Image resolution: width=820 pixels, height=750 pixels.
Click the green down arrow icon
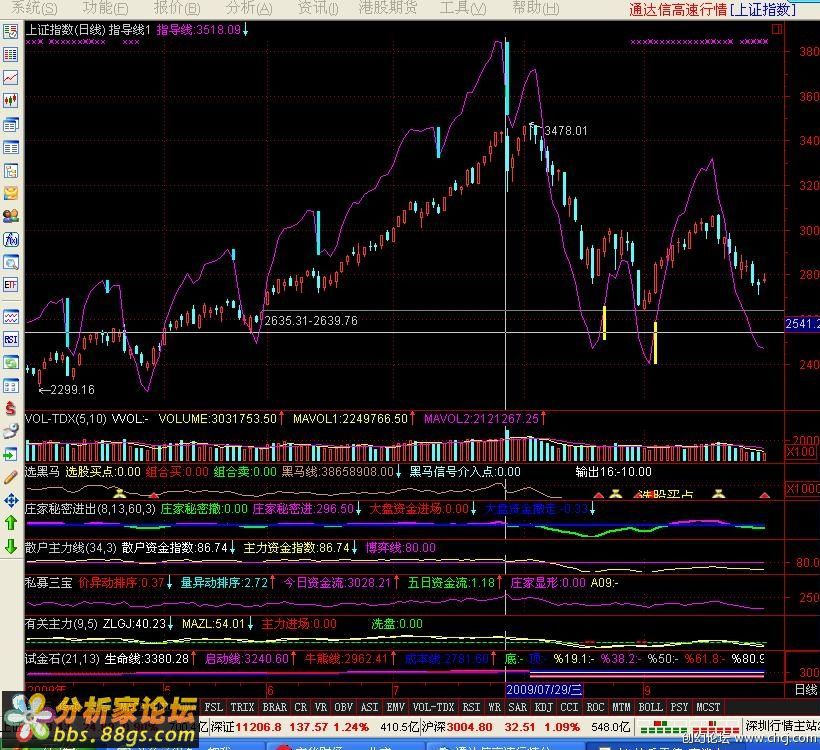pyautogui.click(x=10, y=546)
